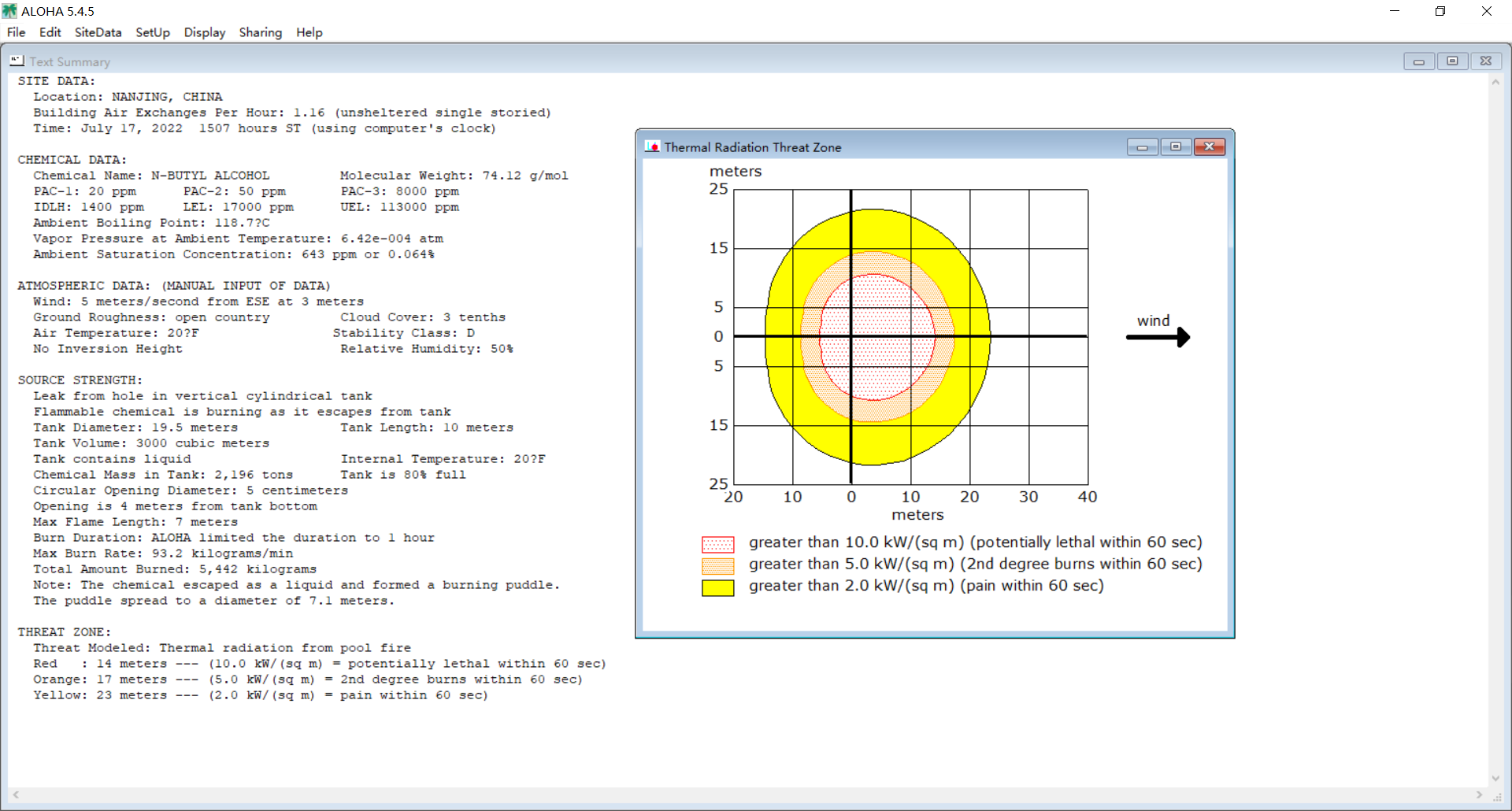This screenshot has height=811, width=1512.
Task: Click the 'UEL: 113000 ppm' value
Action: 399,207
